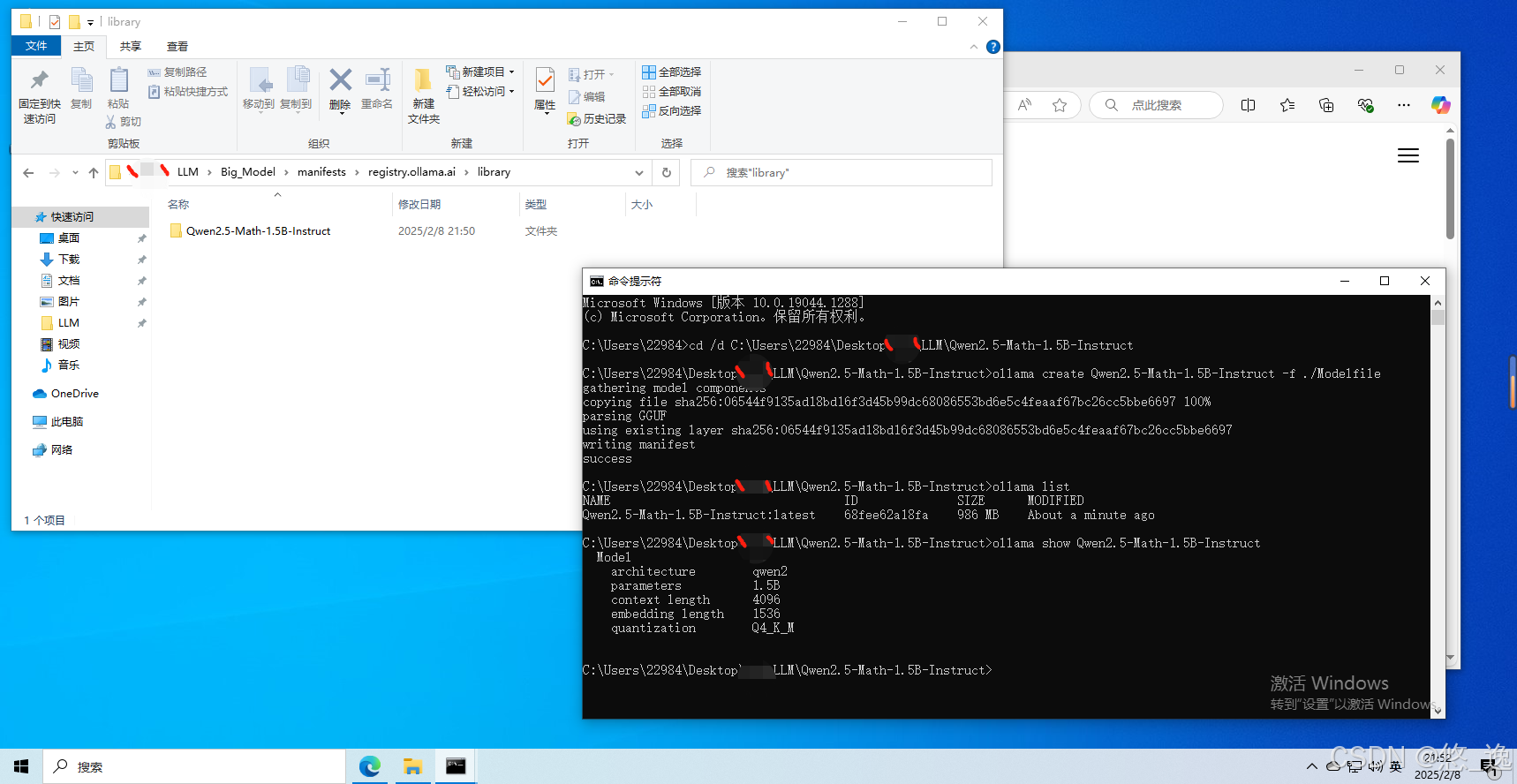Open Copy to (复制到) command
1517x784 pixels.
(x=296, y=88)
